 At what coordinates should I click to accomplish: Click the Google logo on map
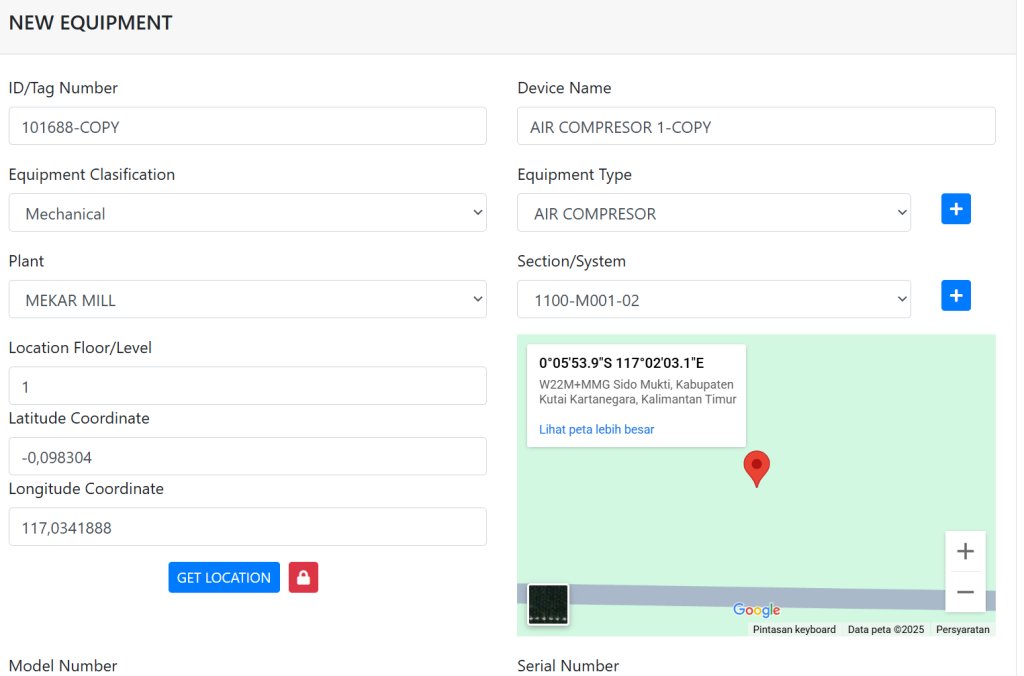click(x=756, y=610)
